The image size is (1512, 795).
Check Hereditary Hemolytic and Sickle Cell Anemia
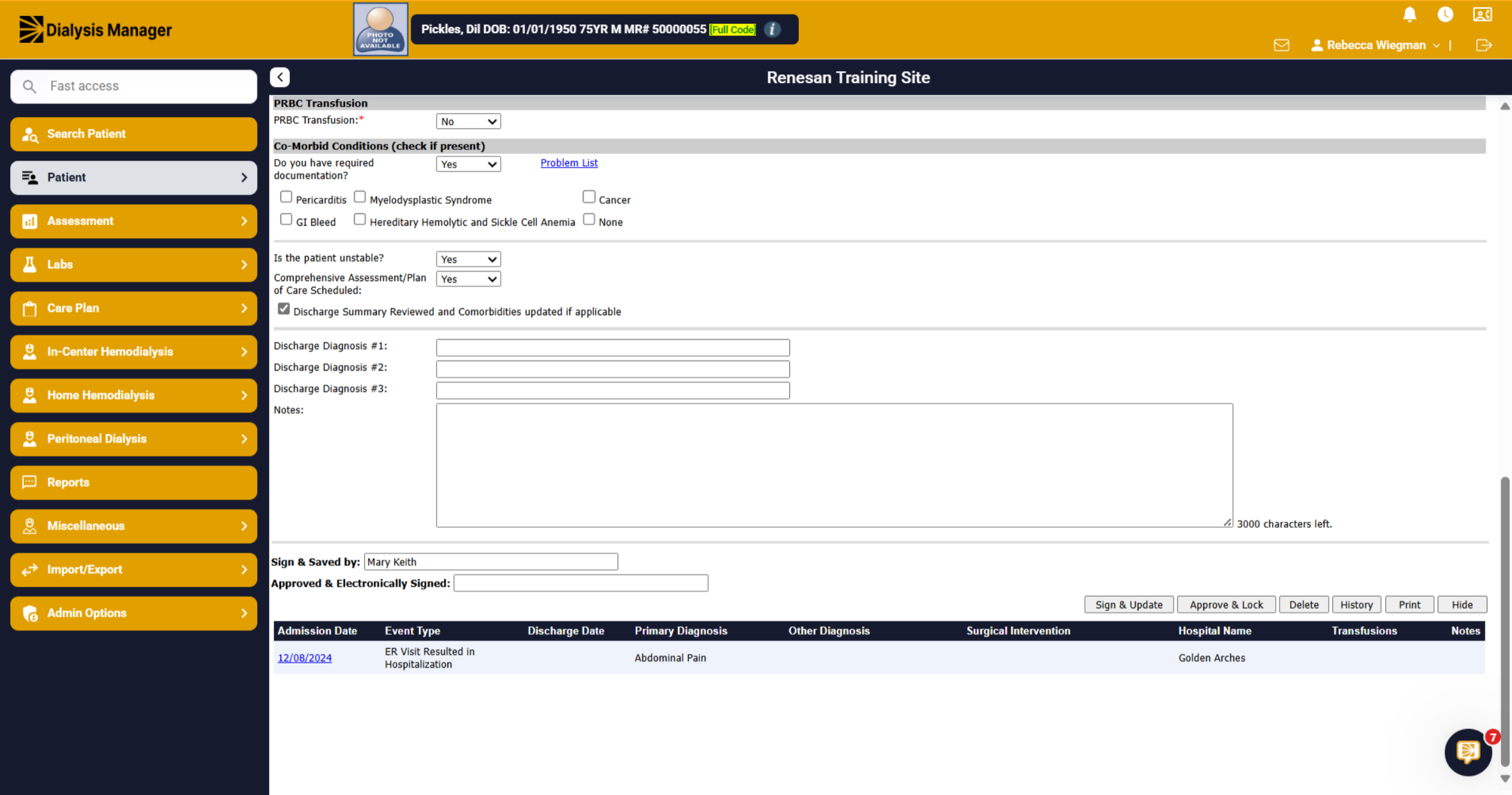(360, 219)
